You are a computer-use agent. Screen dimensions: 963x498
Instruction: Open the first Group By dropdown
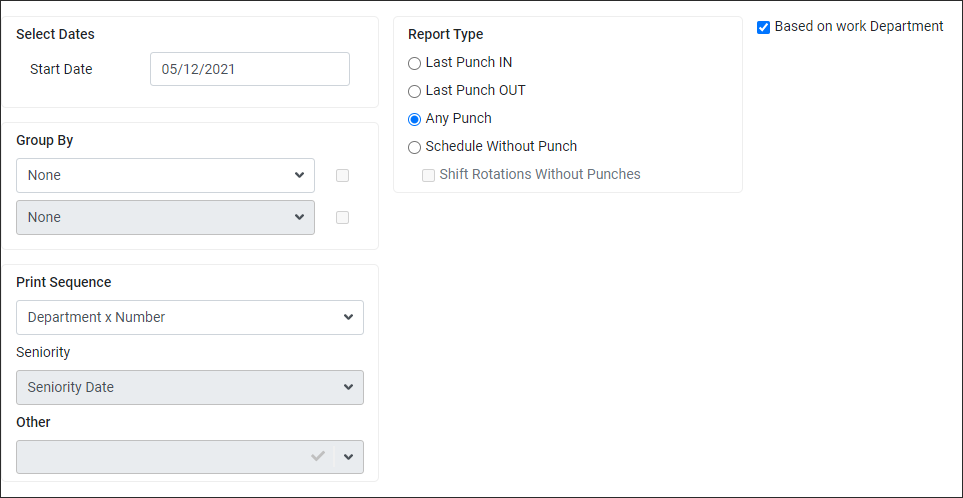tap(165, 176)
